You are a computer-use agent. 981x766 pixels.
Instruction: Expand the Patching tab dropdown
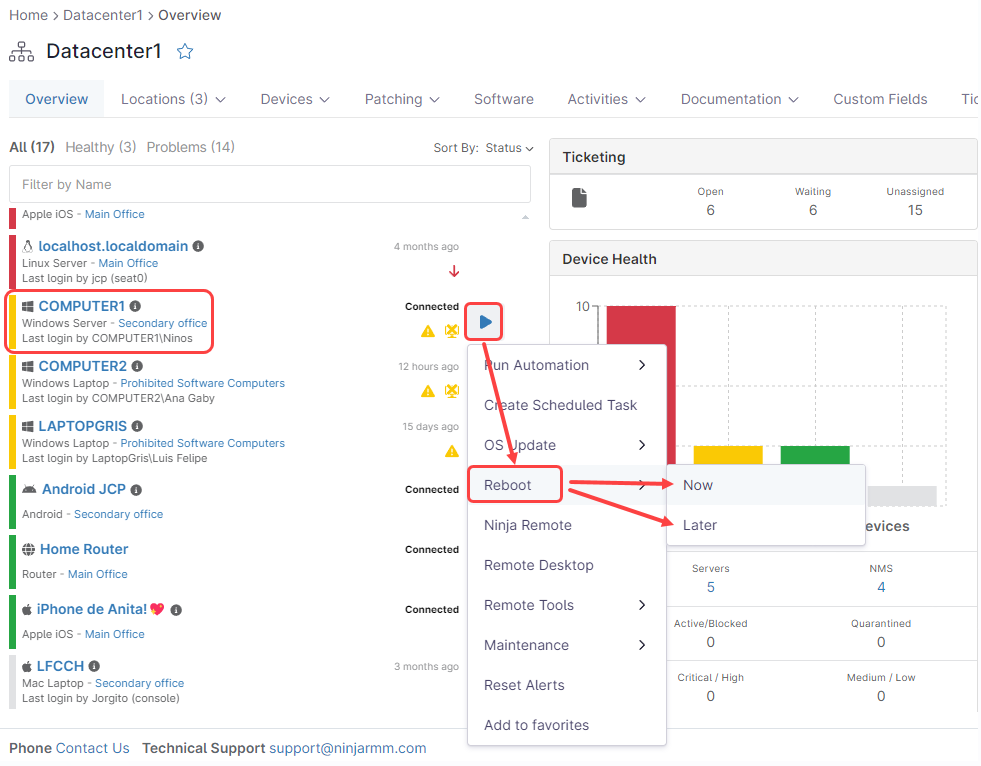point(434,100)
